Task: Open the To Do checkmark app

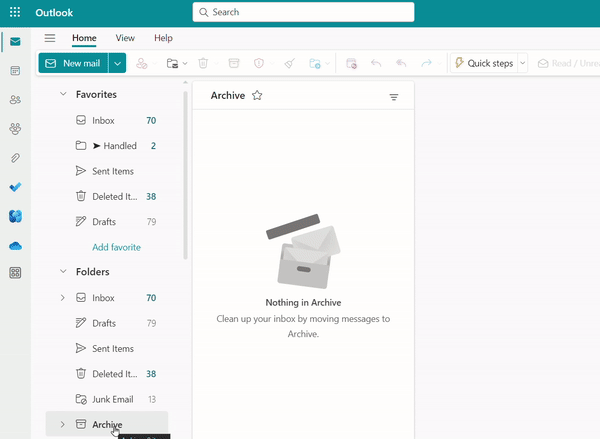Action: 15,187
